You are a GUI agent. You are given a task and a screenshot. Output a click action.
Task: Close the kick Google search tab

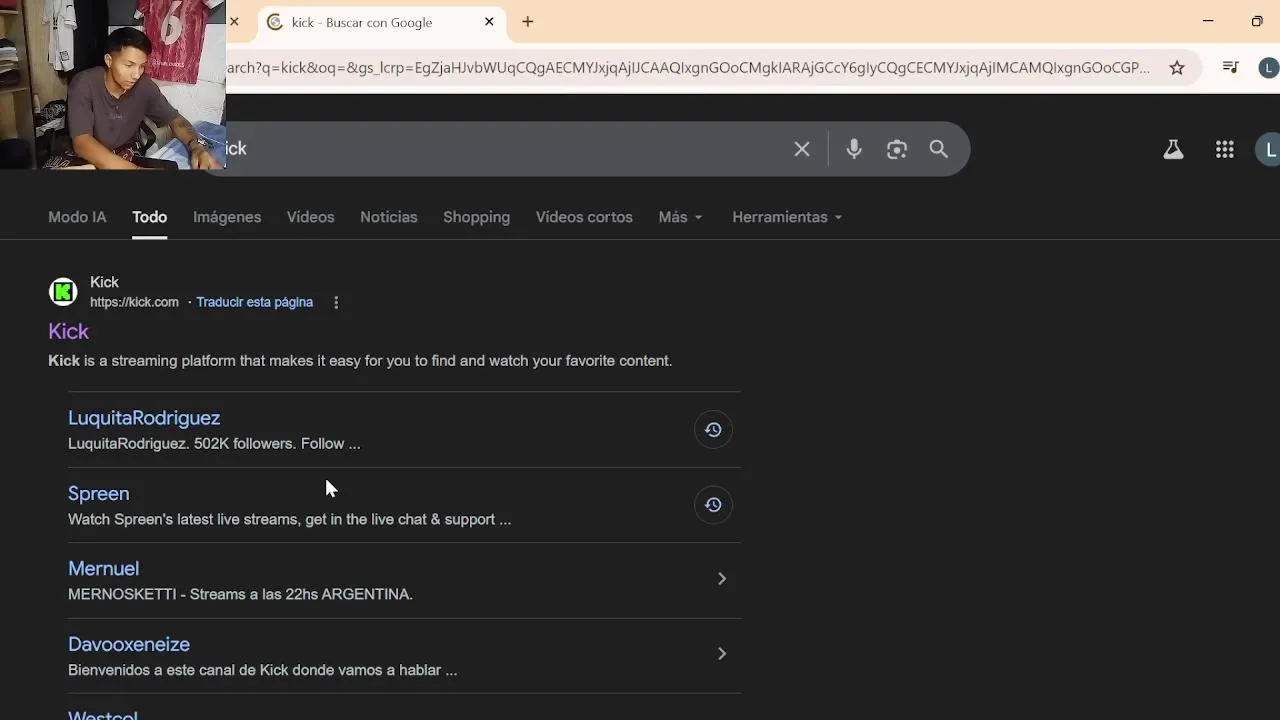pos(489,21)
